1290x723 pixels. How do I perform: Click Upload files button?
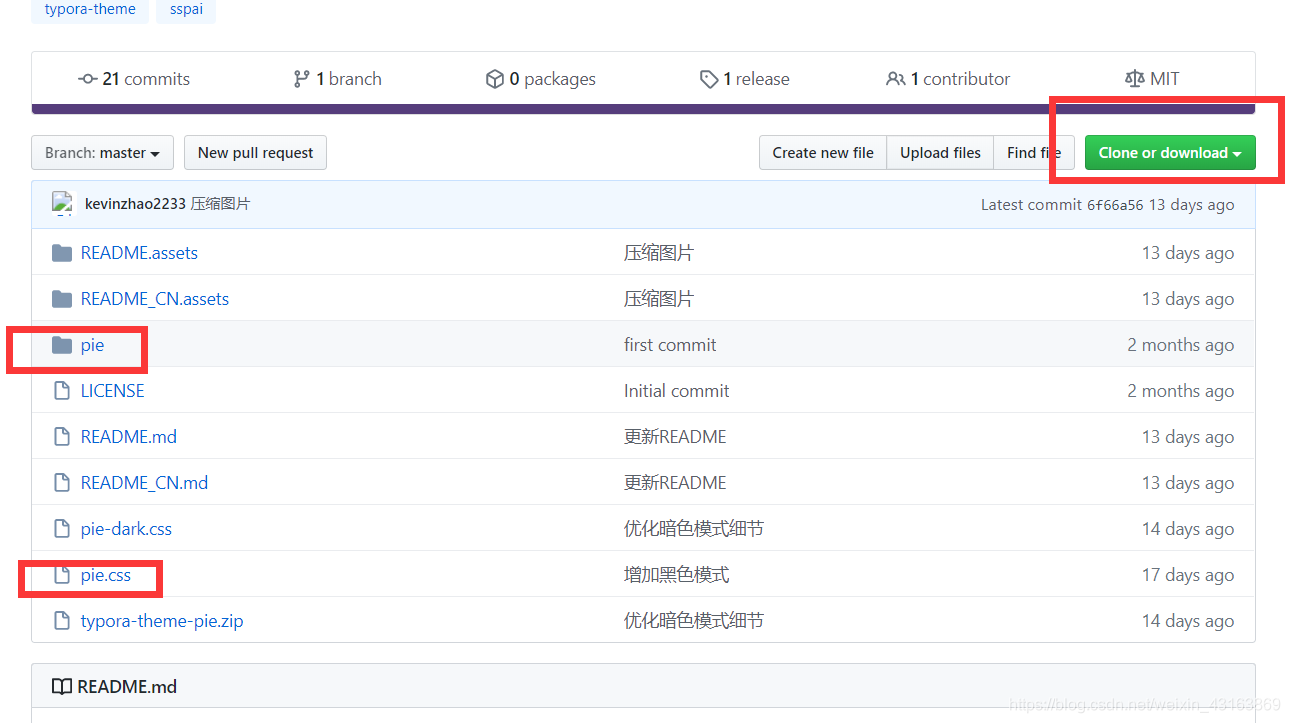point(940,153)
